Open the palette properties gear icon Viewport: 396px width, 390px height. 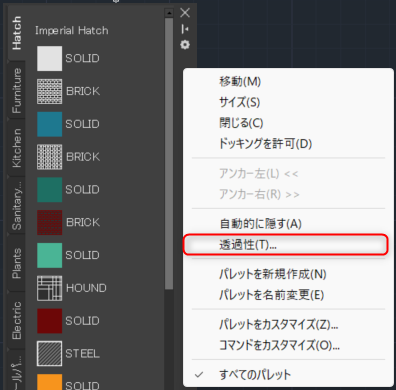[185, 45]
